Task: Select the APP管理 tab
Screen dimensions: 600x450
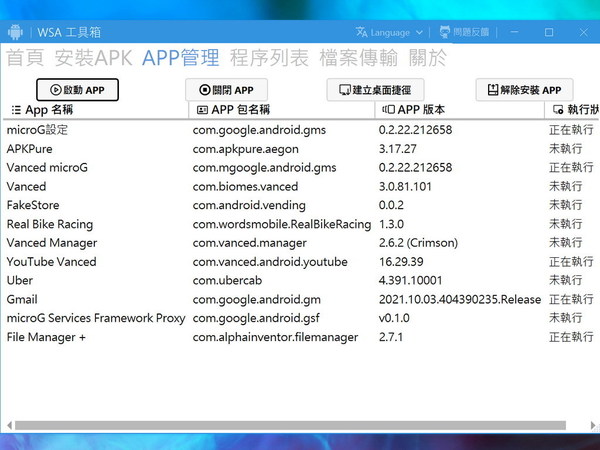Action: (181, 58)
